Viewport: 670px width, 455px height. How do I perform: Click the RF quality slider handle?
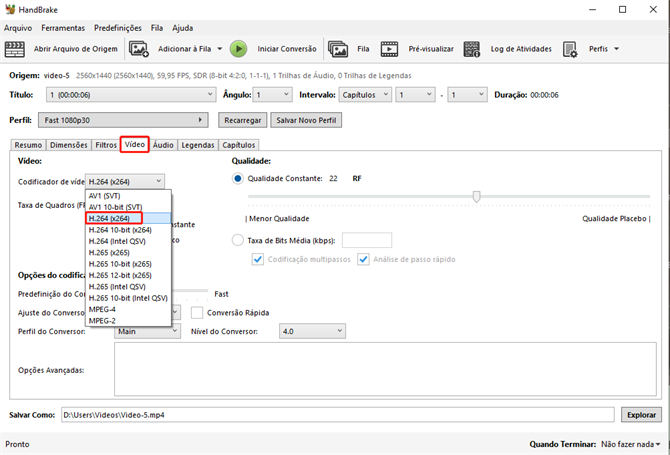pos(477,197)
